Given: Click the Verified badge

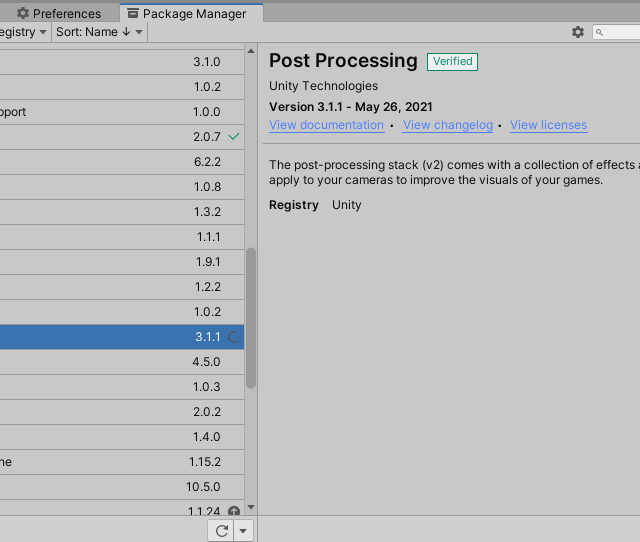Looking at the screenshot, I should (452, 62).
